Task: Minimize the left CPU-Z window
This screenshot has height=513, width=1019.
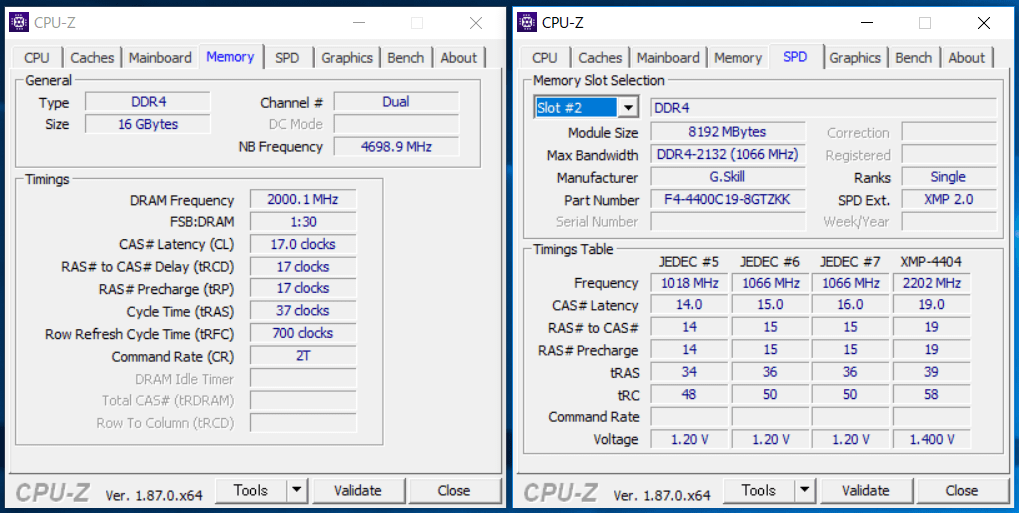Action: (x=359, y=23)
